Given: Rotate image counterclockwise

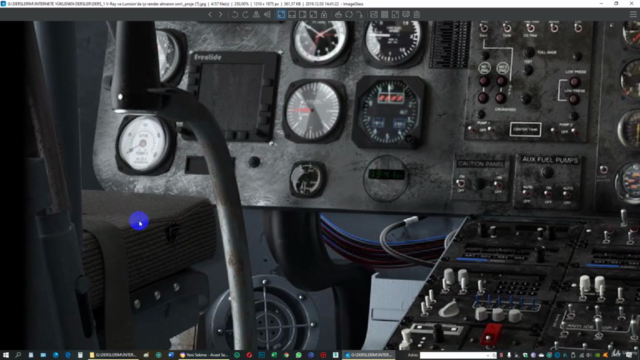Looking at the screenshot, I should (x=235, y=15).
